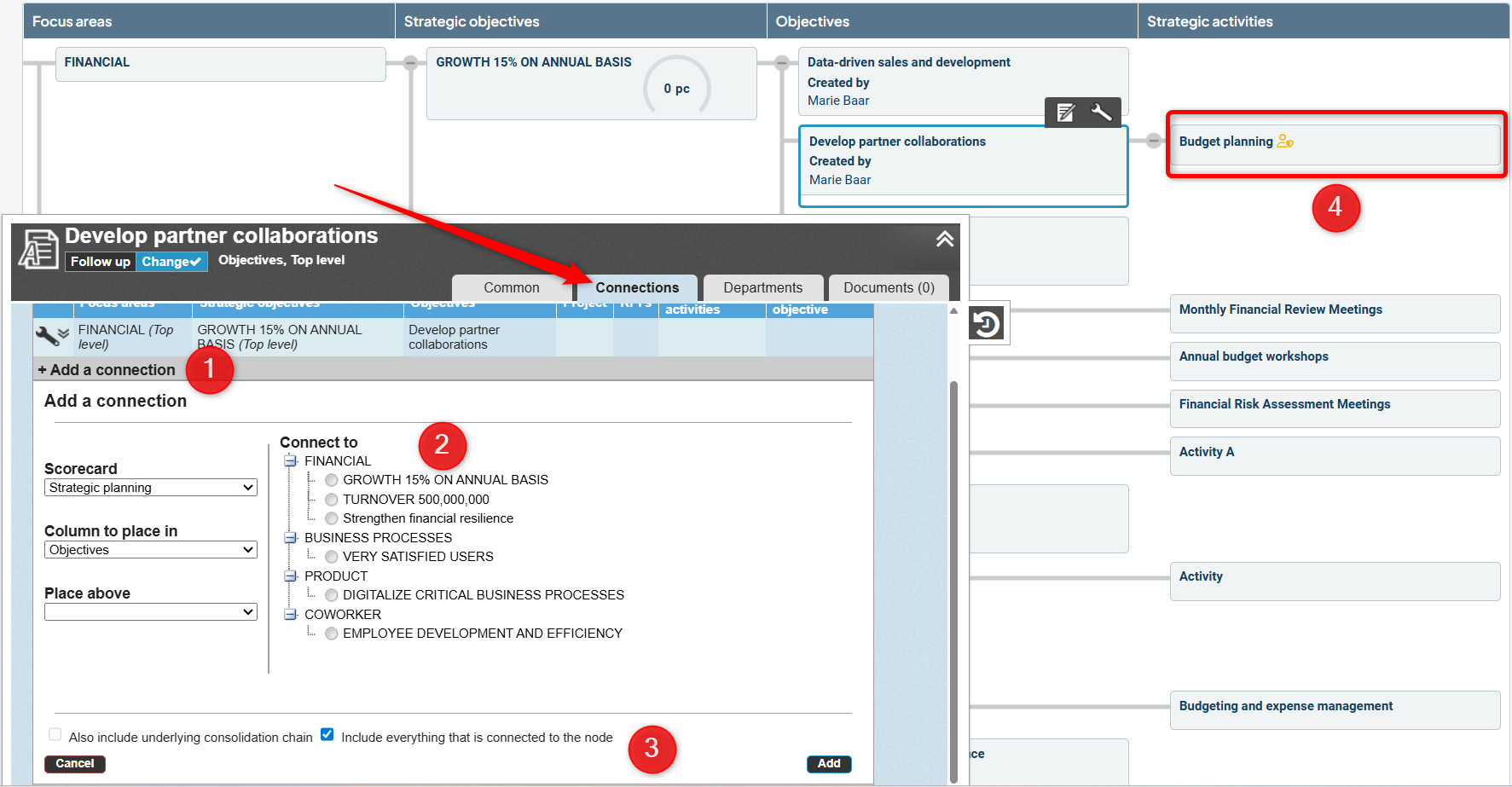
Task: Click the panel's vertical scrollbar
Action: point(953,580)
